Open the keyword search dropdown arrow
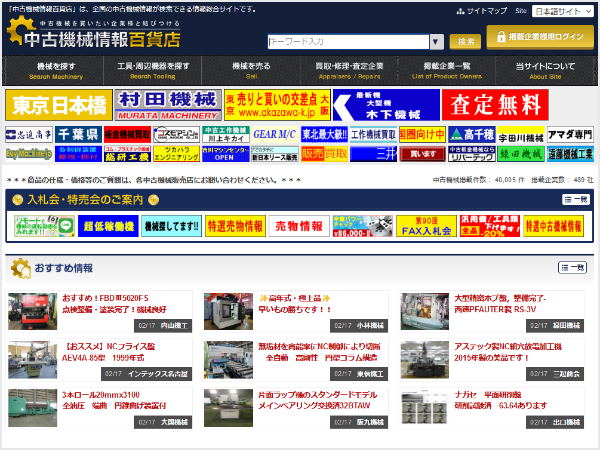This screenshot has height=450, width=600. 437,42
